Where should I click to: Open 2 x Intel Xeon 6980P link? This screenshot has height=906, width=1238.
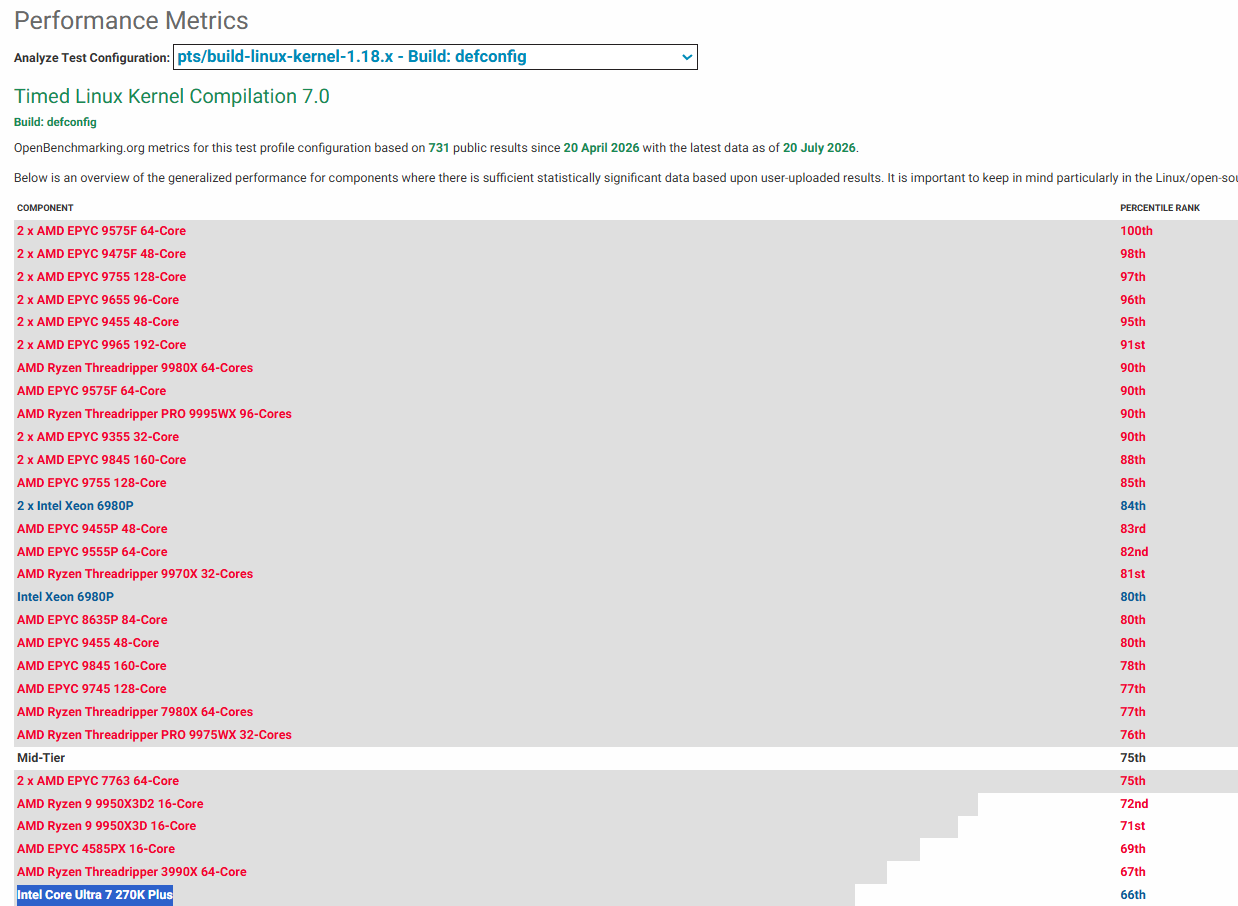(x=75, y=506)
